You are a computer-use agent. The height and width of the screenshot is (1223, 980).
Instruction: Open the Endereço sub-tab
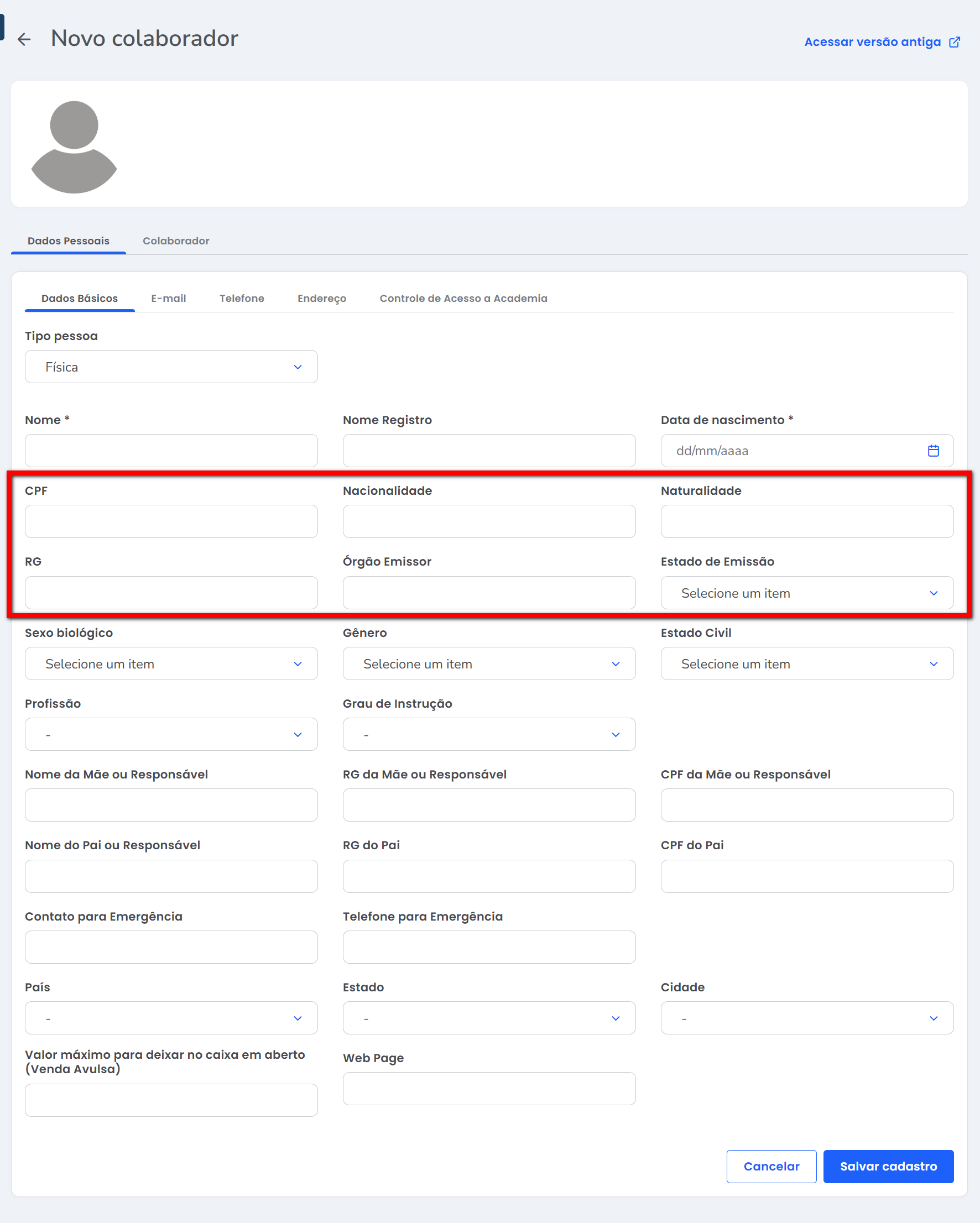point(322,299)
